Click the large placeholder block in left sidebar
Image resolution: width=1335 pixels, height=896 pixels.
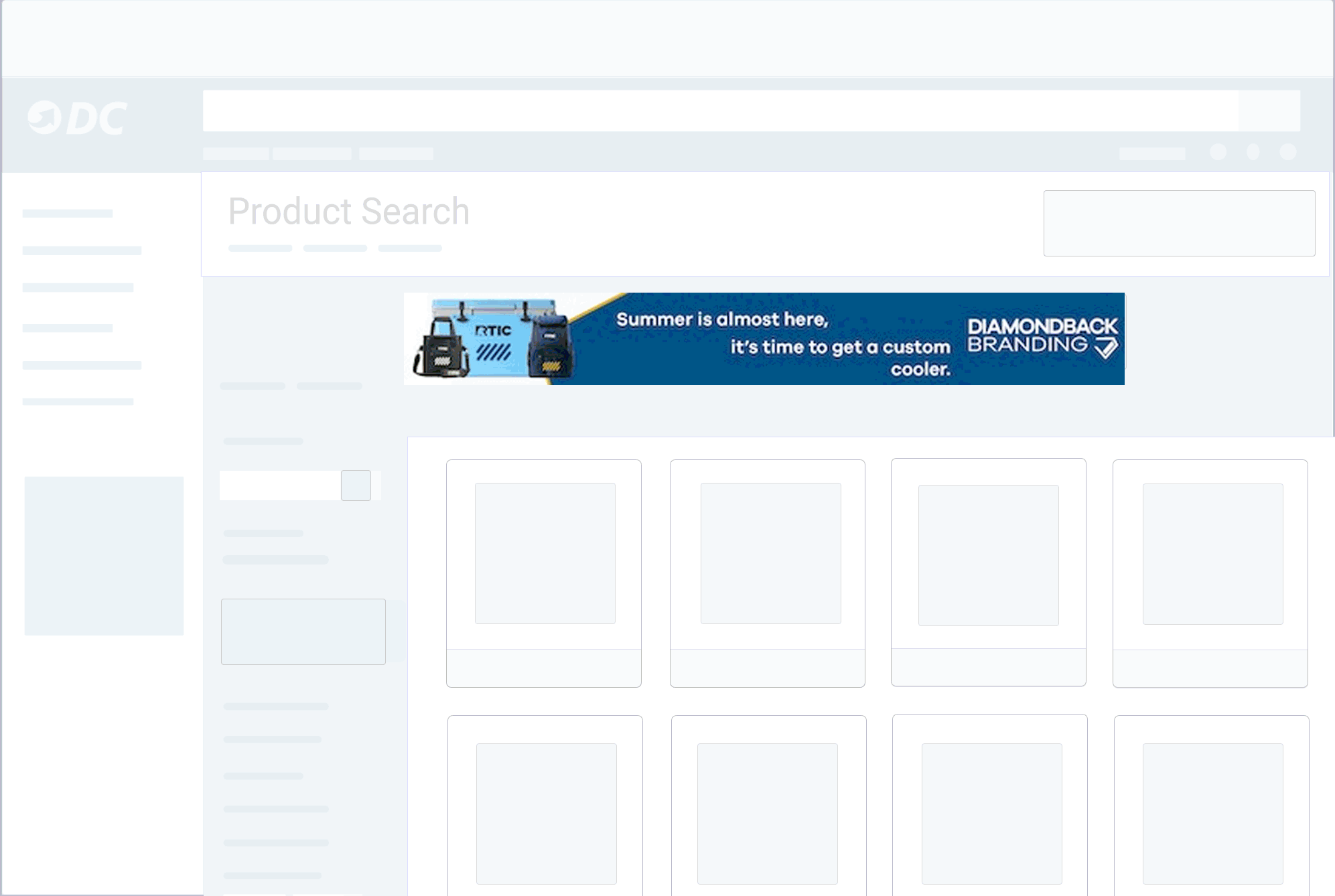[104, 556]
